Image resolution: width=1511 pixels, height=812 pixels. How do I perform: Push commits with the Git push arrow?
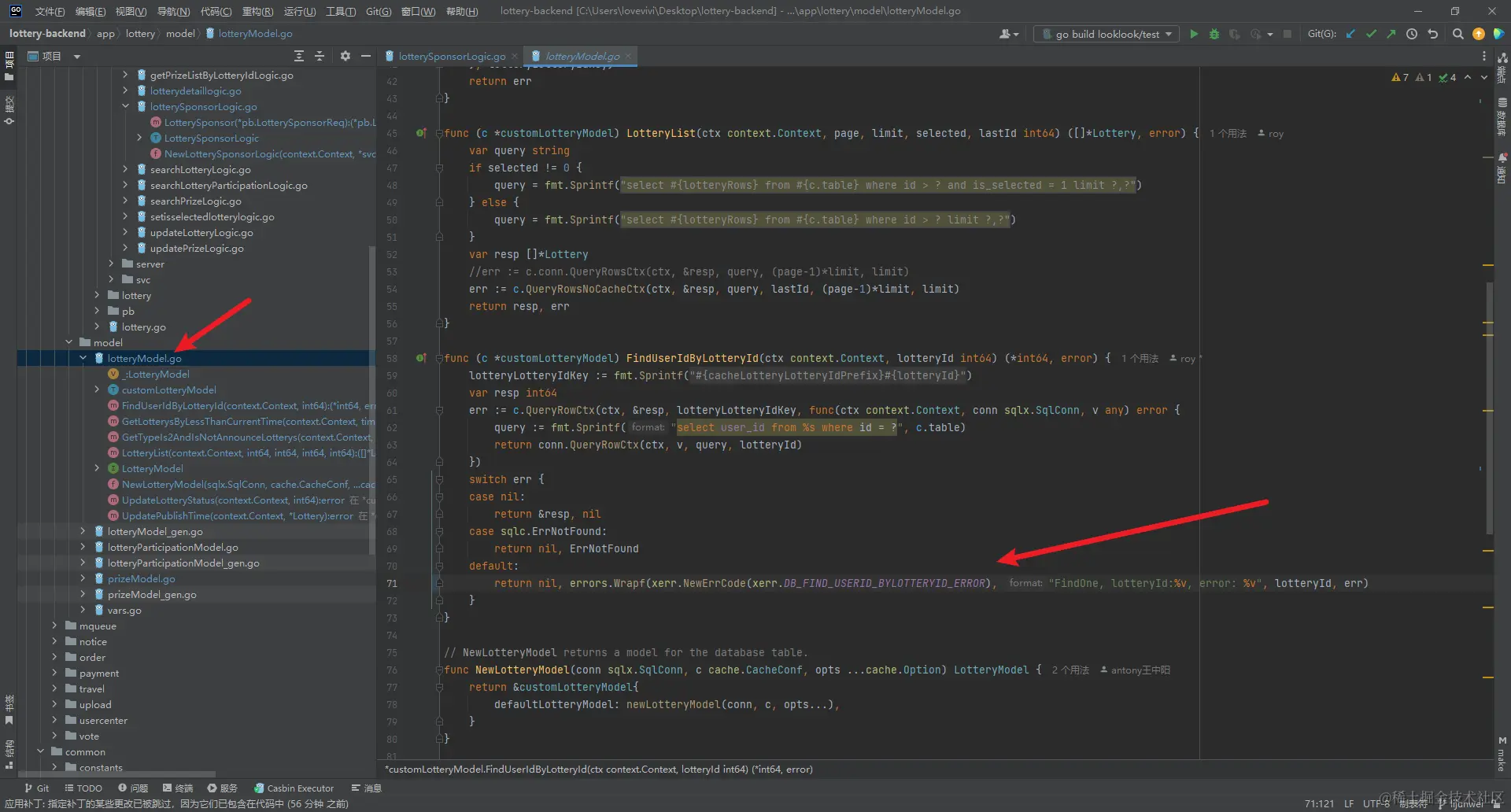pos(1391,34)
